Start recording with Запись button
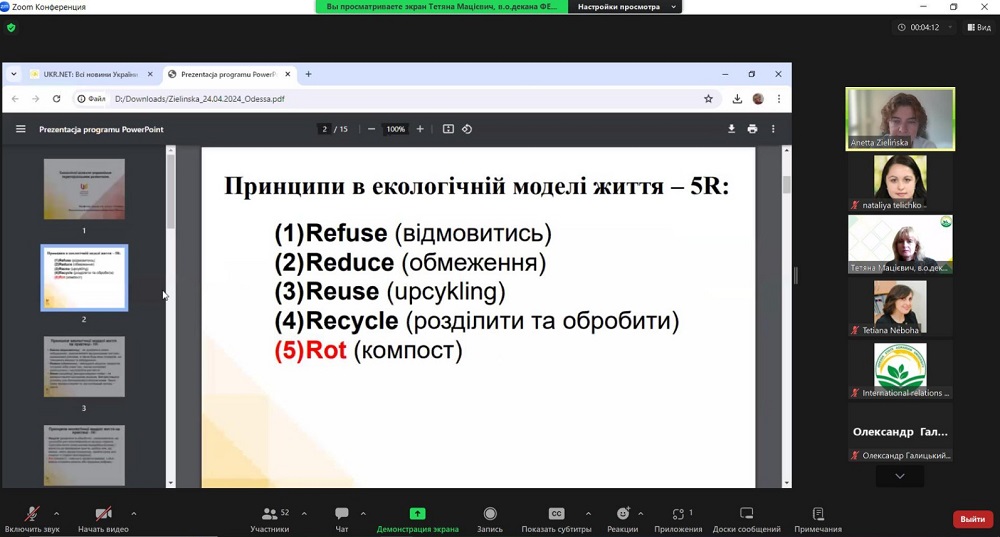 (490, 514)
